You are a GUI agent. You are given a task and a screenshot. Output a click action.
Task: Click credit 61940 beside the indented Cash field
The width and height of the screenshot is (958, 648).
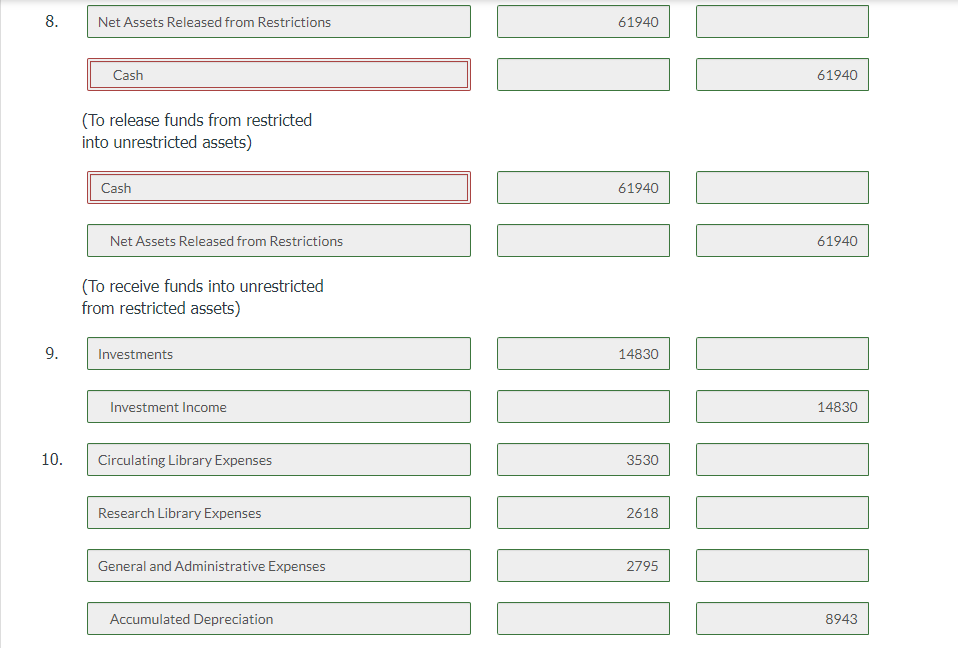[x=782, y=75]
